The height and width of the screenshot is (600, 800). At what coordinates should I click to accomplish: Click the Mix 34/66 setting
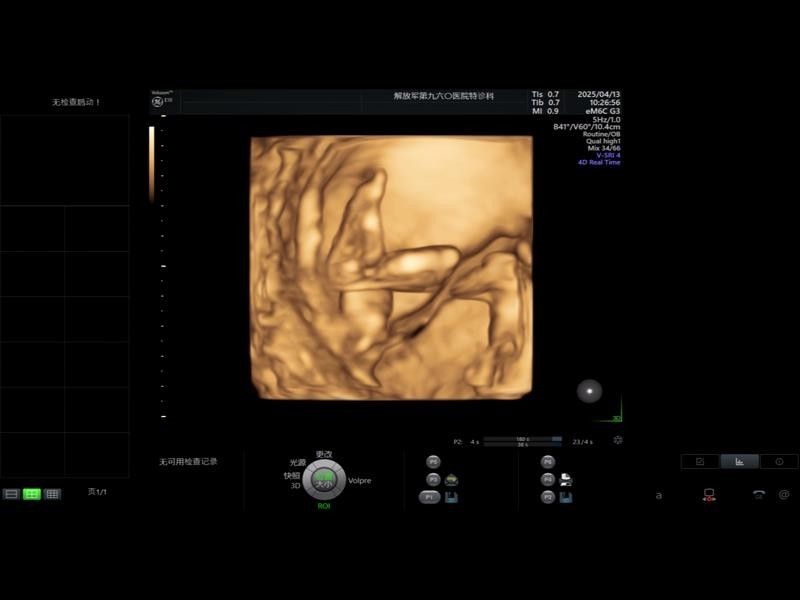[604, 148]
